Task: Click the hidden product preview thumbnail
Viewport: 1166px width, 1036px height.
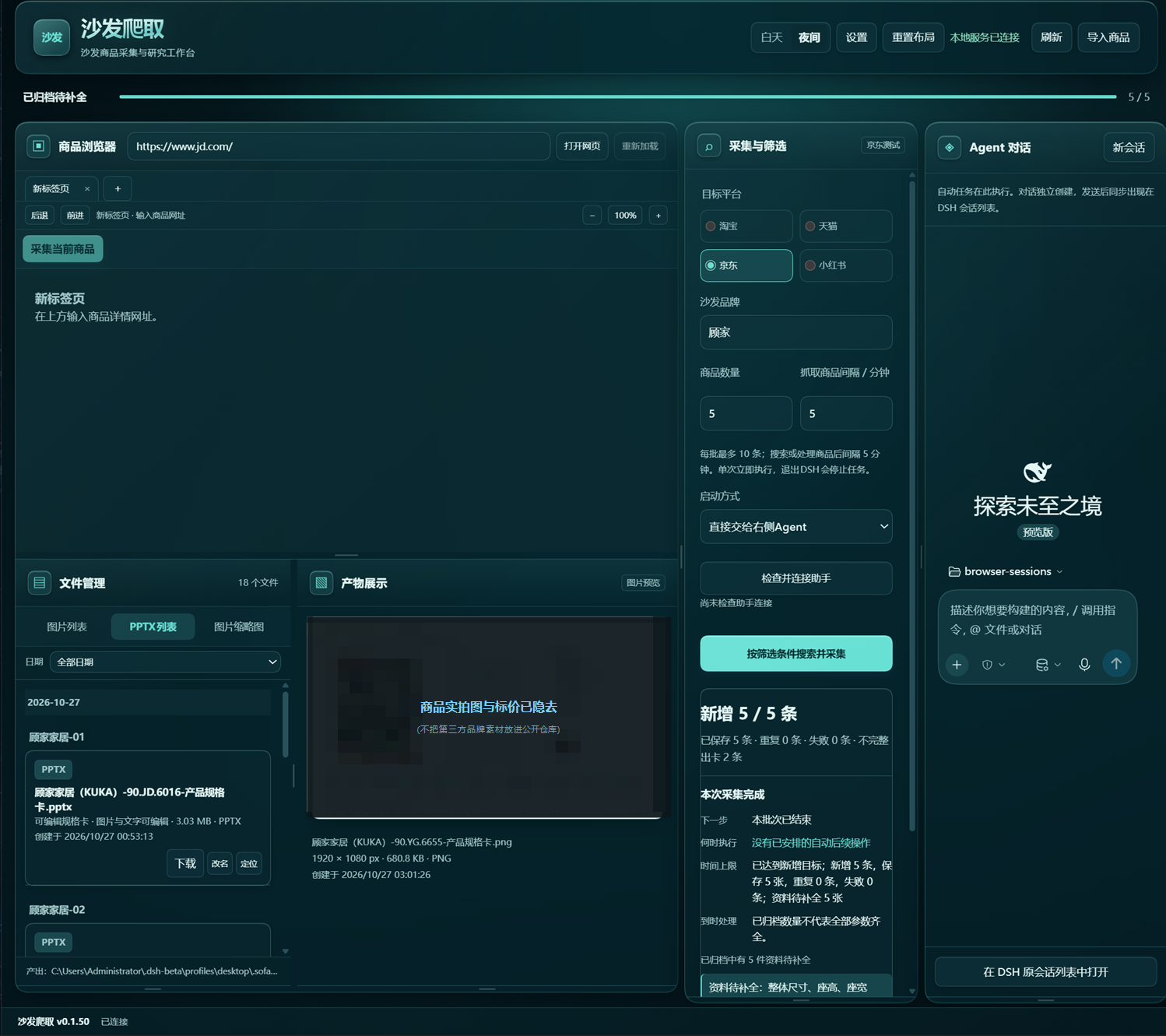Action: [489, 718]
